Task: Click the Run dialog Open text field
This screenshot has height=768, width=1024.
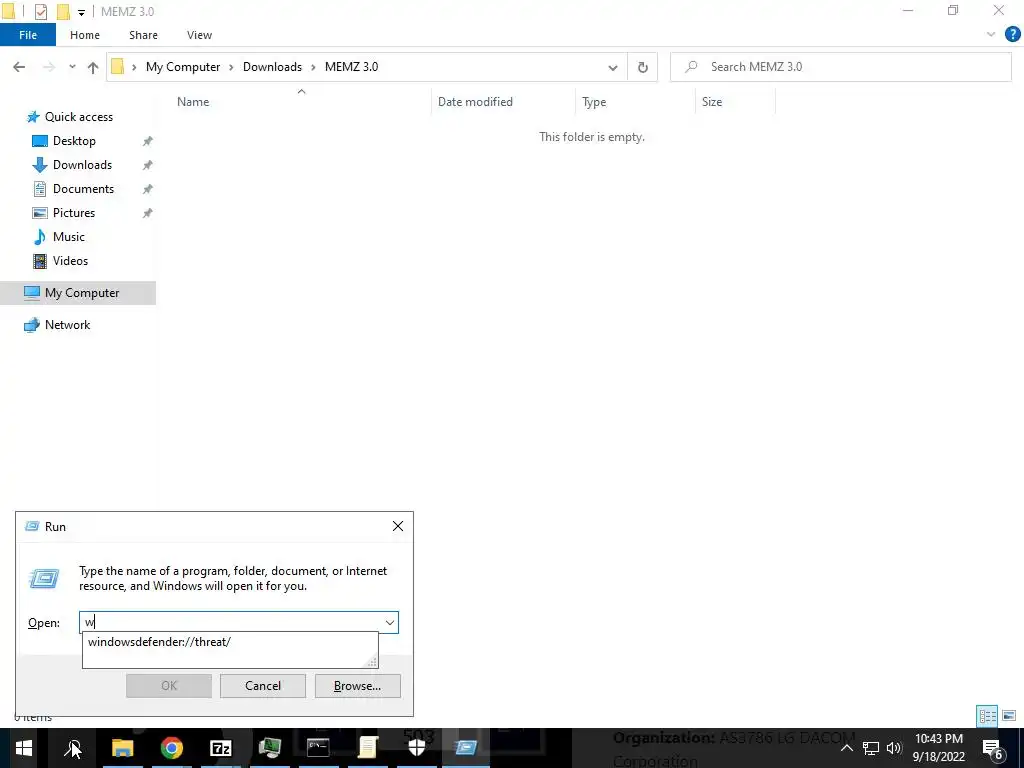Action: (231, 622)
